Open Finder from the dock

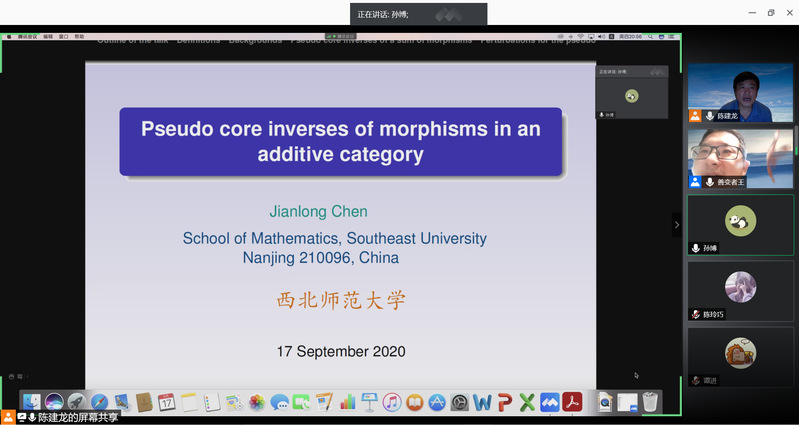click(31, 402)
